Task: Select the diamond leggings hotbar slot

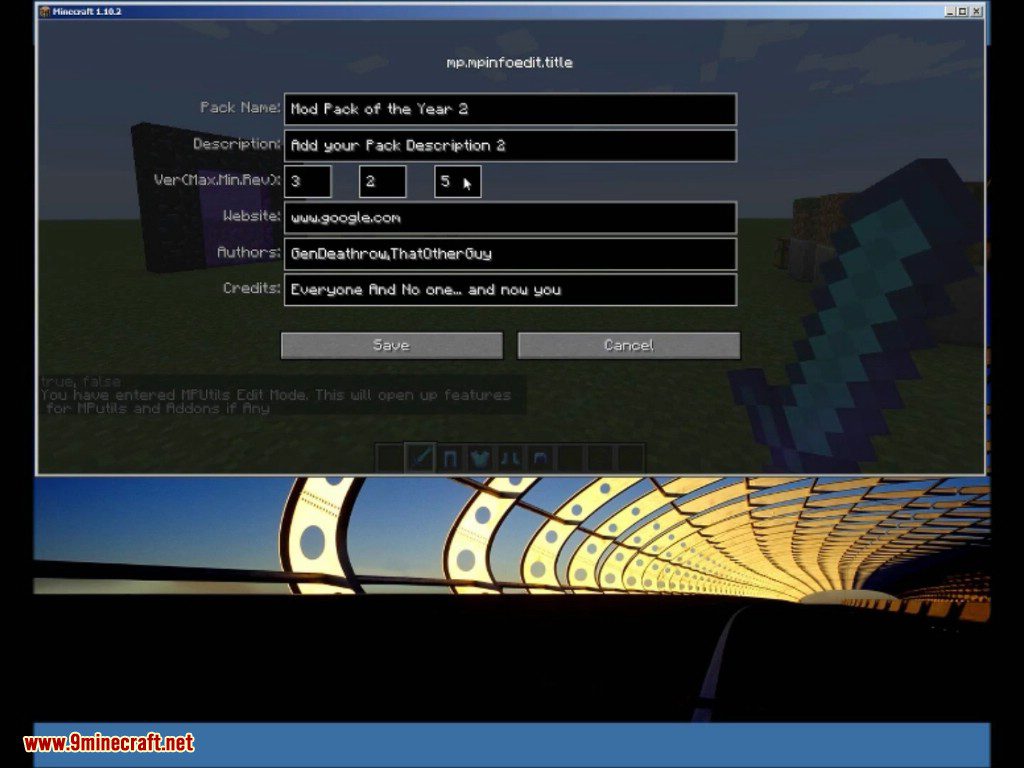Action: coord(450,458)
